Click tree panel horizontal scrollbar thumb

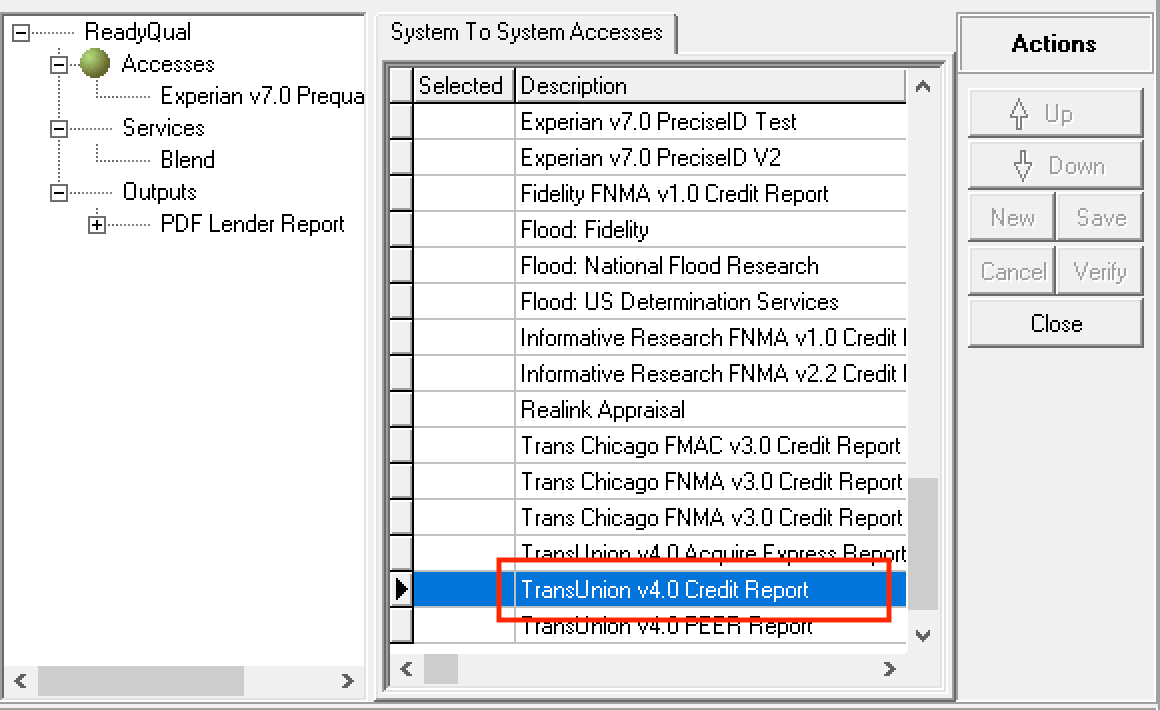point(141,680)
